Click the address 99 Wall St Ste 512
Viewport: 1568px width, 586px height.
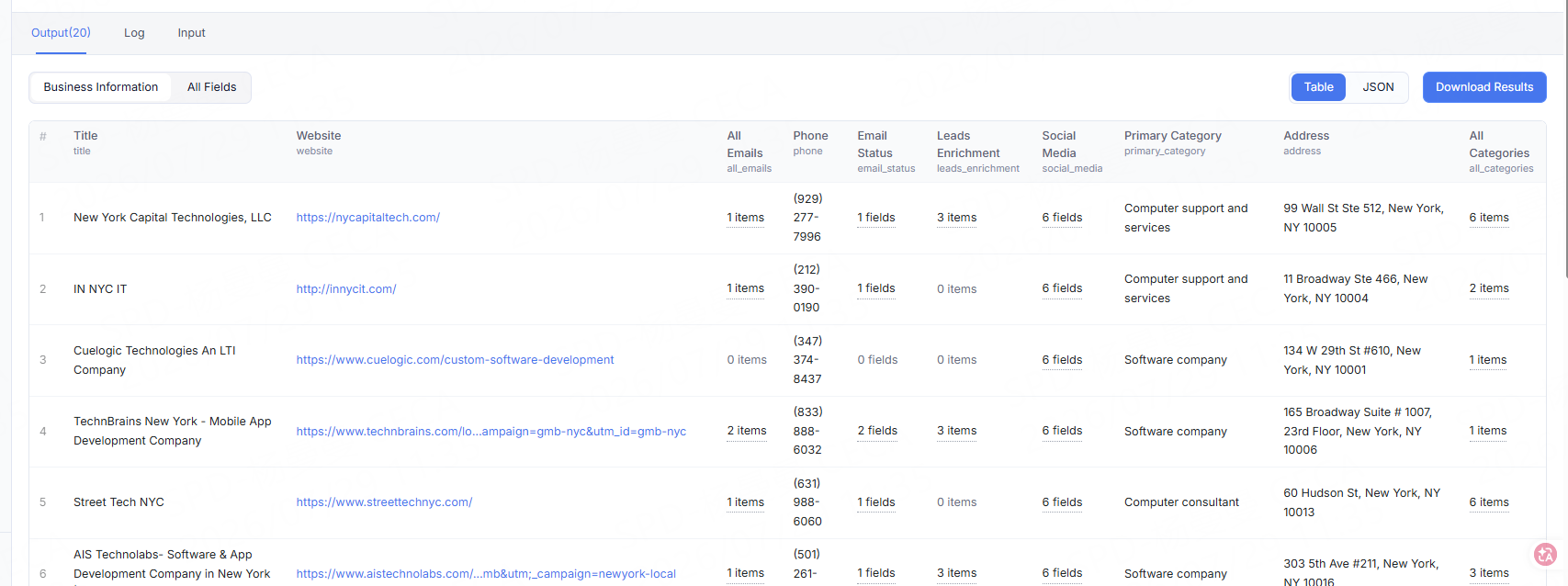click(x=1363, y=218)
